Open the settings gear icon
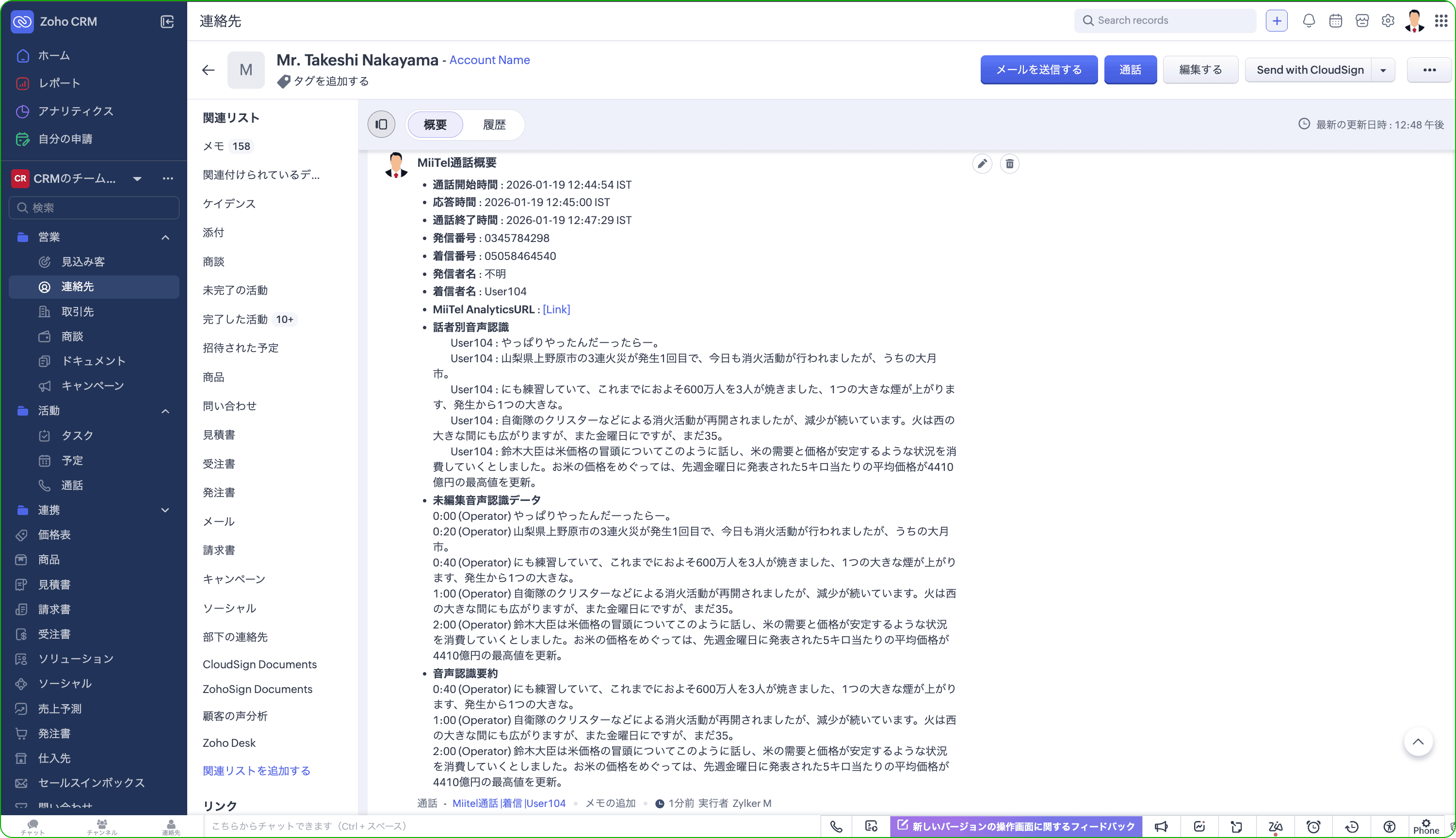Screen dimensions: 1456x838 pyautogui.click(x=1388, y=21)
